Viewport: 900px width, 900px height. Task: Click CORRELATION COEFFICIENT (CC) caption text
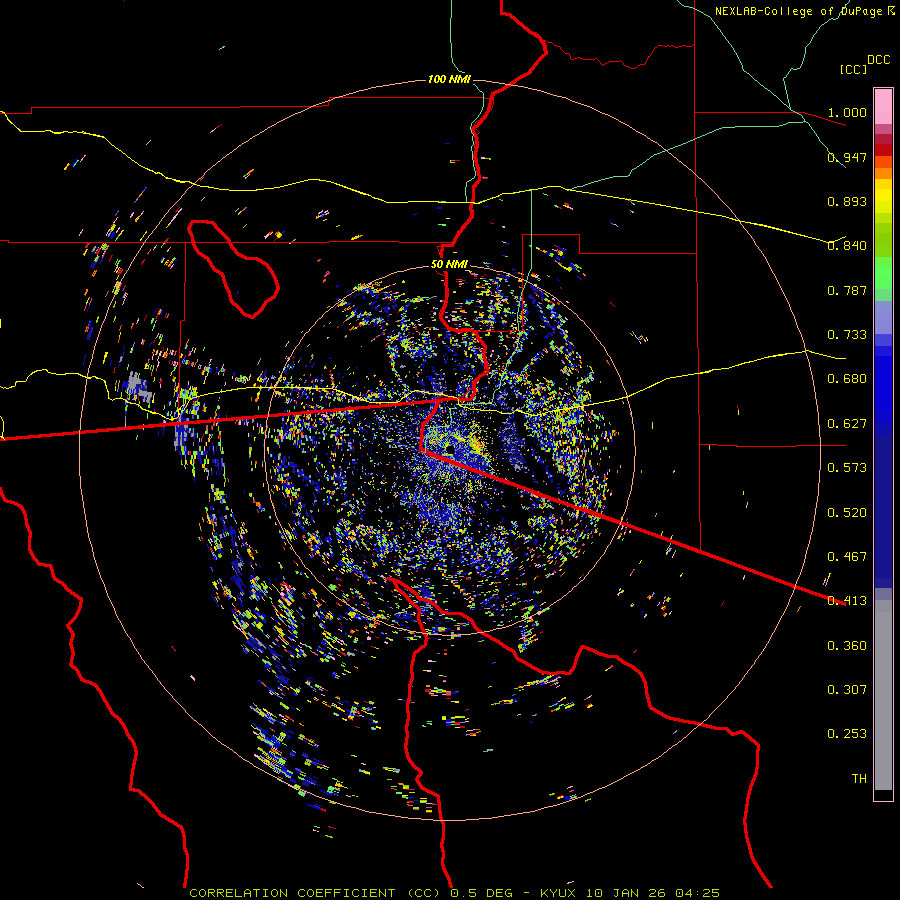(316, 893)
